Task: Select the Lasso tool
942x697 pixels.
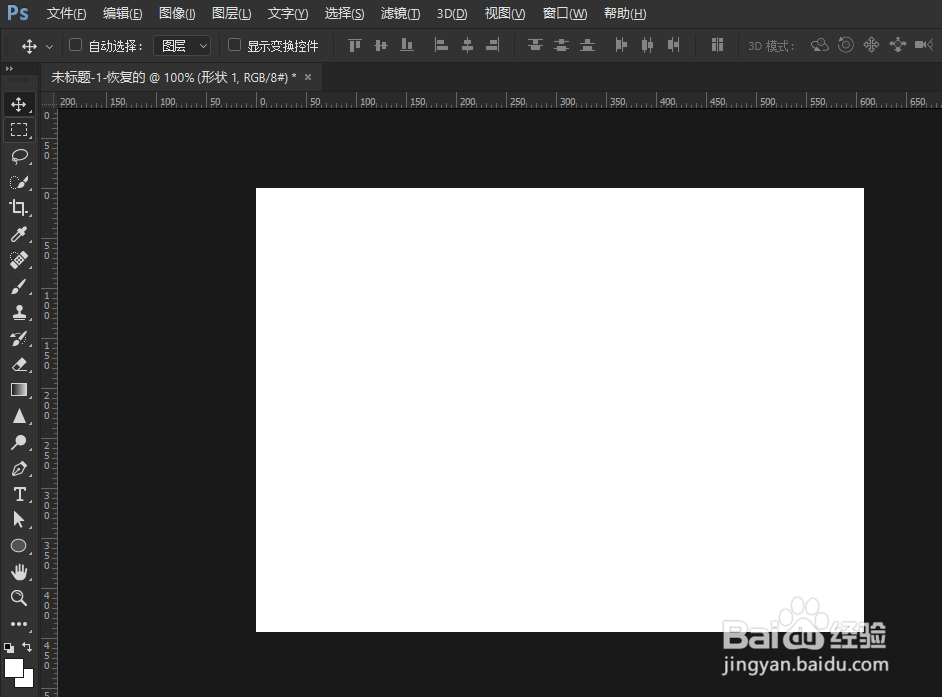Action: click(19, 156)
